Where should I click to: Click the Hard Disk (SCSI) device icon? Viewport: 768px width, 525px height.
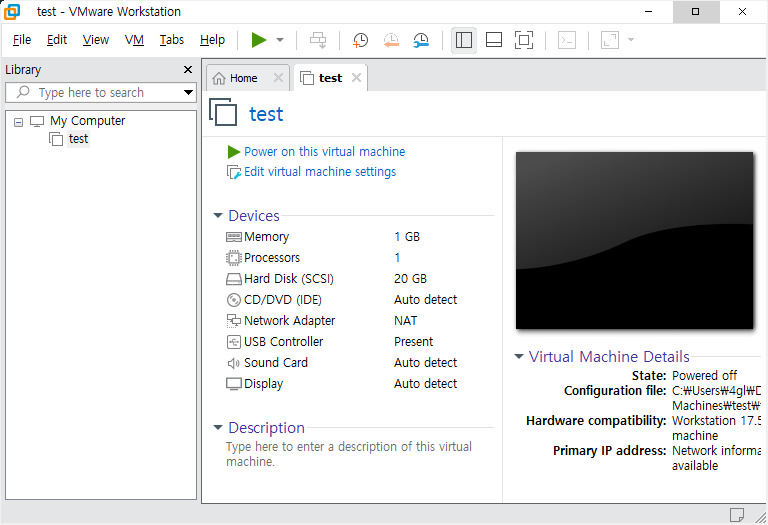tap(234, 279)
